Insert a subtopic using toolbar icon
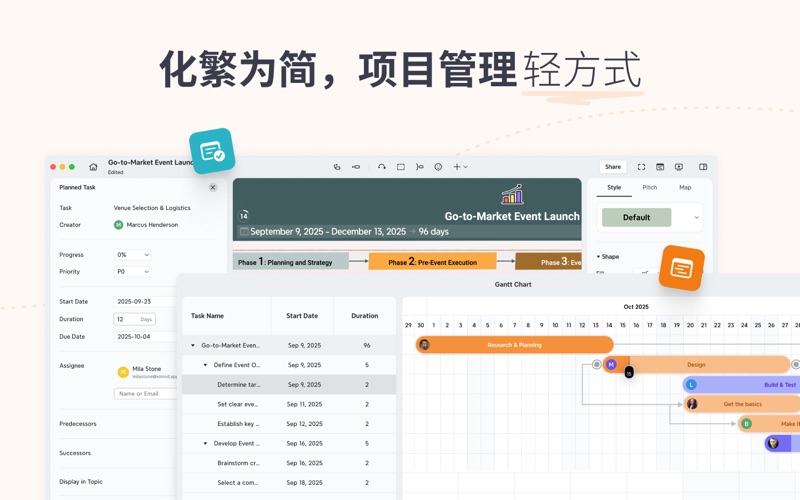 pyautogui.click(x=337, y=167)
